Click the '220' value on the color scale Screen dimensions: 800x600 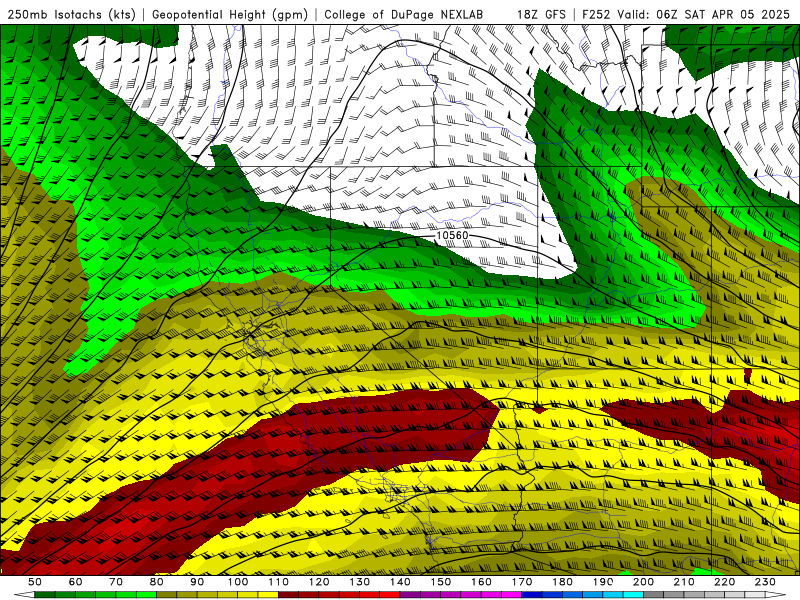pyautogui.click(x=724, y=582)
